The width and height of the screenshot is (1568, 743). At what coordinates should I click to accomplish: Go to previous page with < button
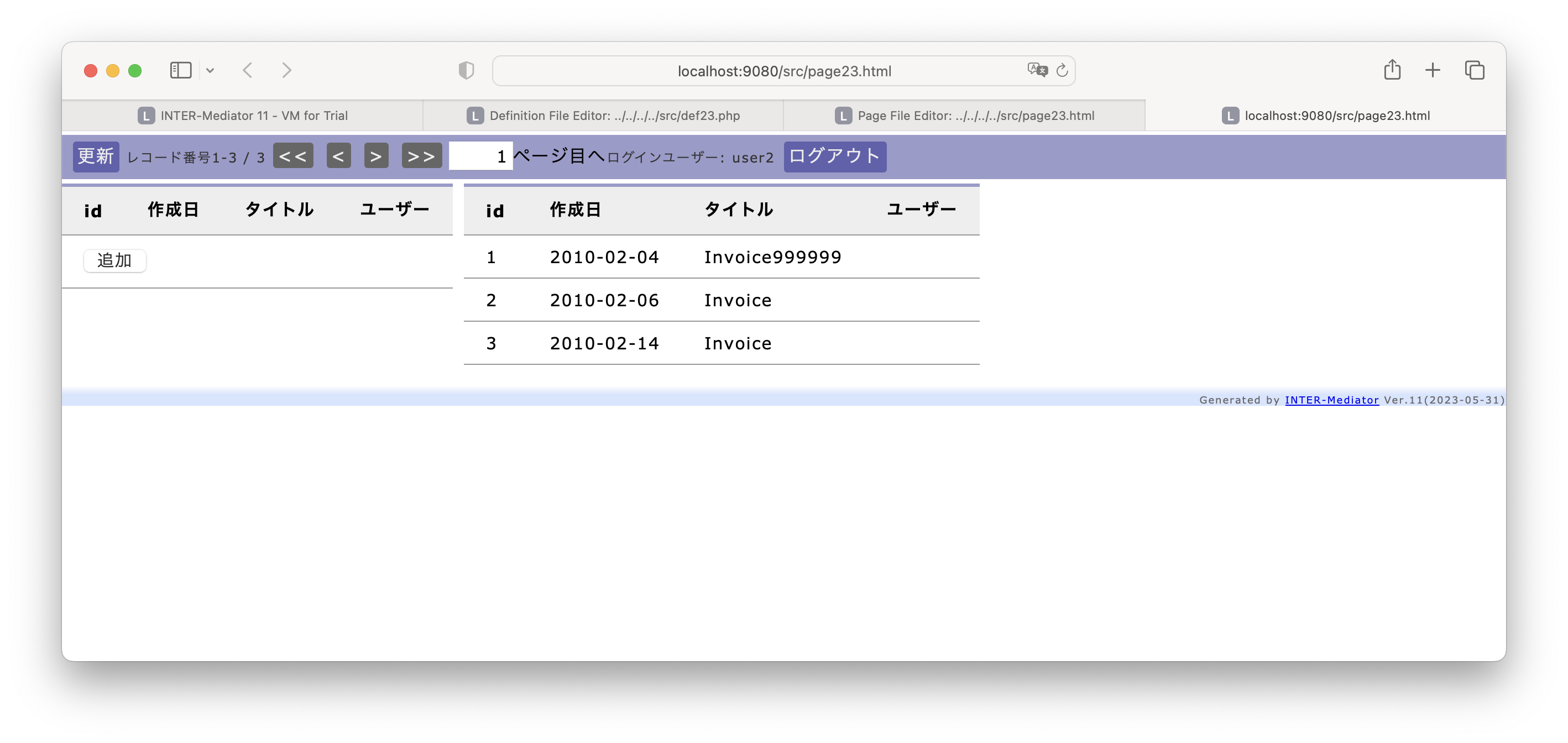pos(338,156)
